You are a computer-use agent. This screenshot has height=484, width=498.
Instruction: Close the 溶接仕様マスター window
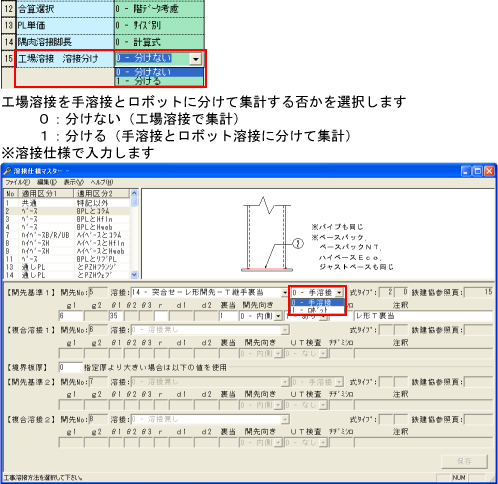(489, 171)
